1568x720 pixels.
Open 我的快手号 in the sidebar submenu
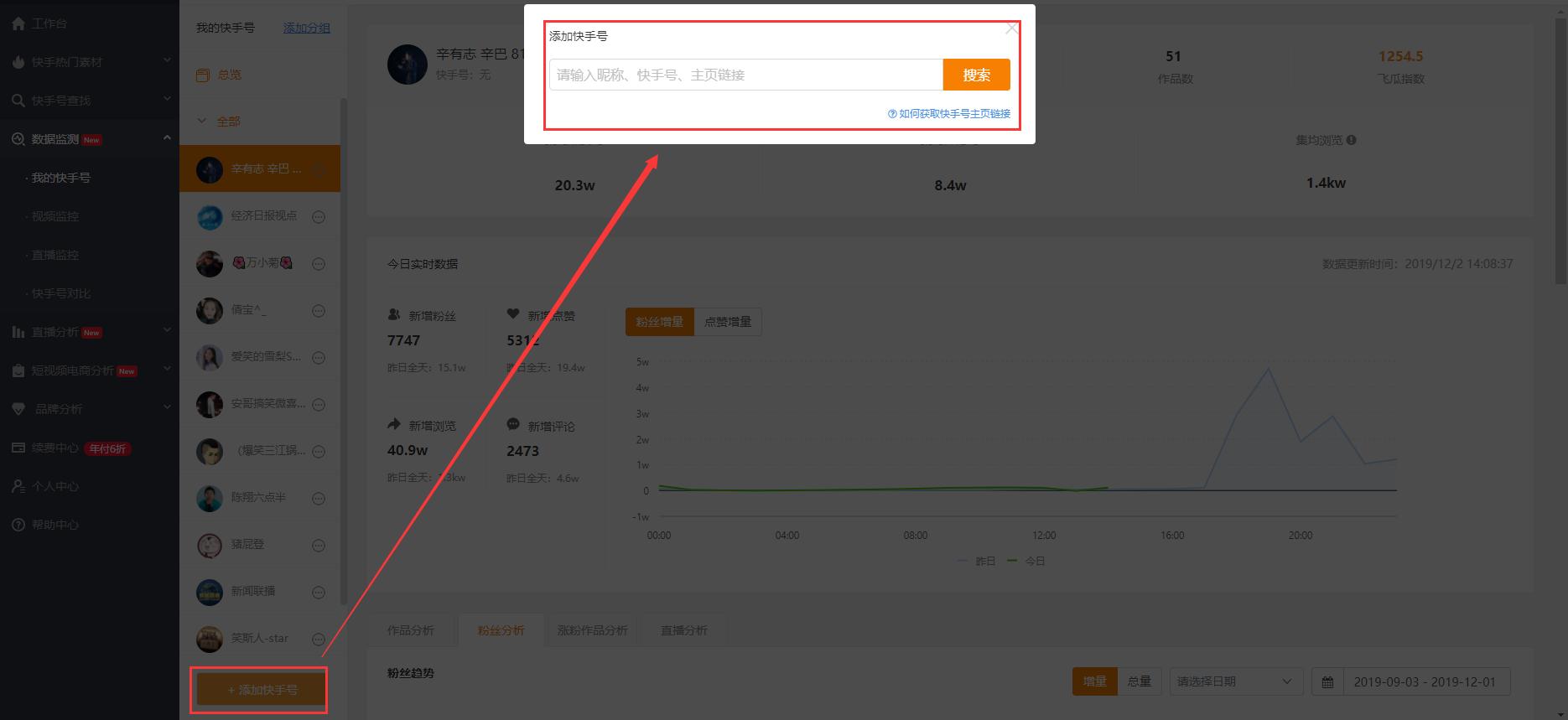coord(61,178)
